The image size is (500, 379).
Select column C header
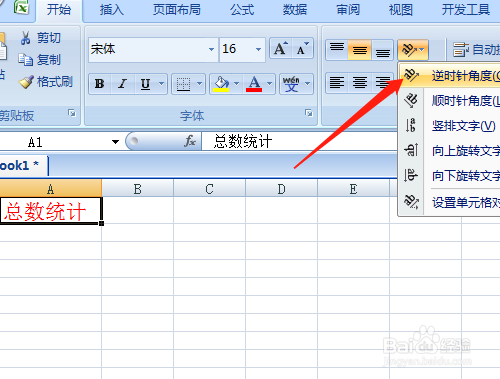209,189
